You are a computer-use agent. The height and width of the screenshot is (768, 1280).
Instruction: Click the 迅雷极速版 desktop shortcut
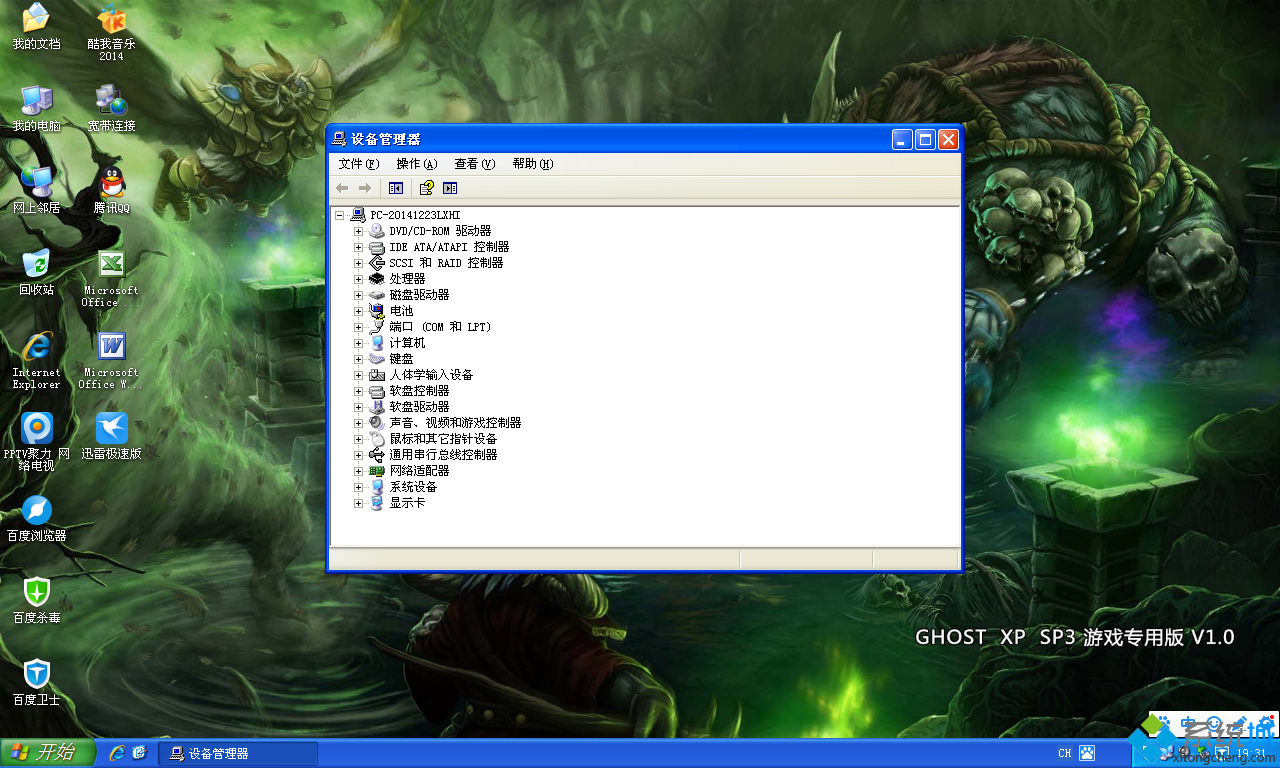pyautogui.click(x=111, y=436)
